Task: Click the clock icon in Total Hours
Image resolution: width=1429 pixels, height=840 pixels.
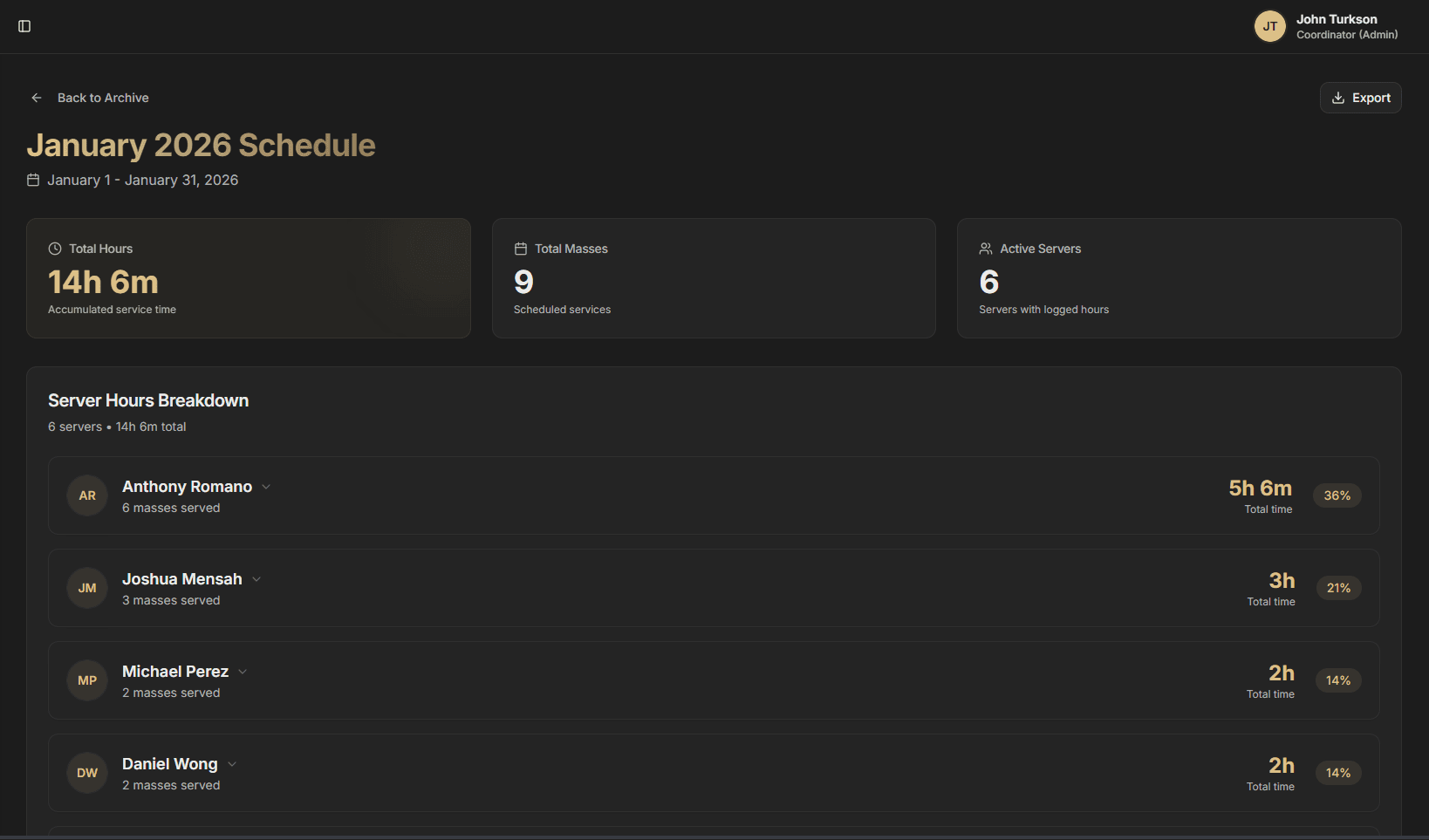Action: tap(55, 249)
